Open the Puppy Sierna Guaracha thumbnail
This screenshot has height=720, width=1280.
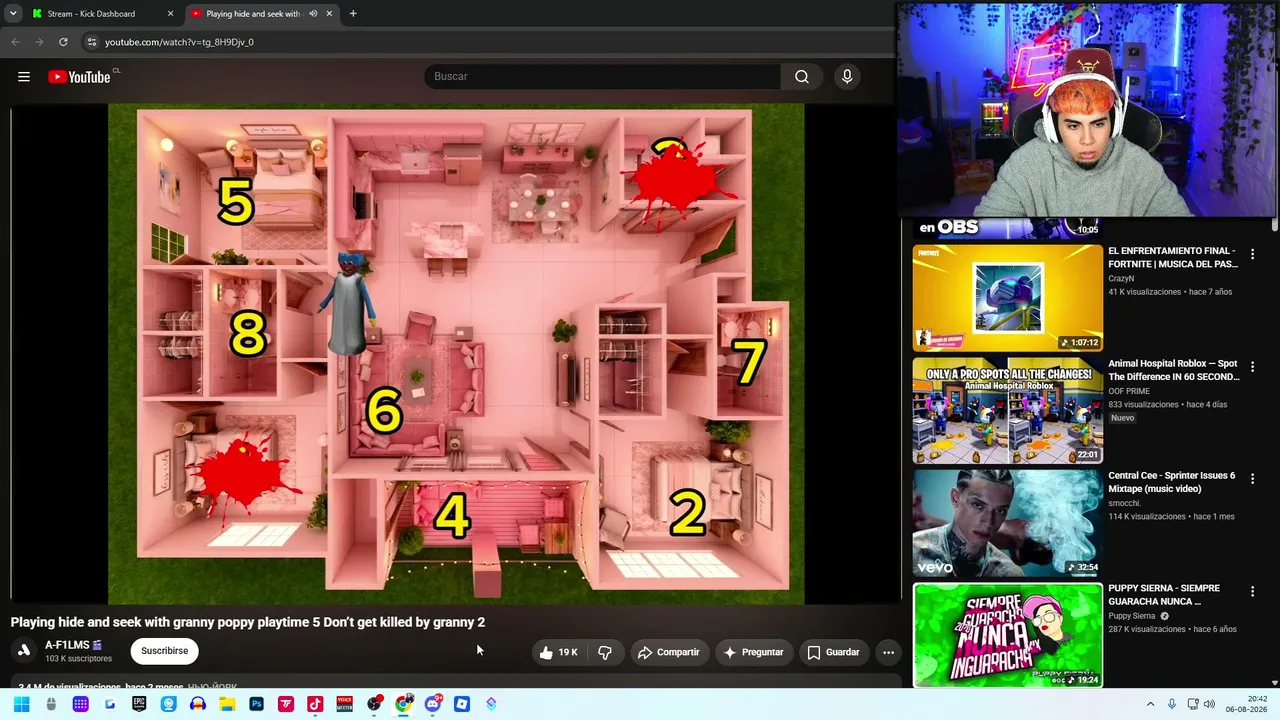click(x=1008, y=636)
